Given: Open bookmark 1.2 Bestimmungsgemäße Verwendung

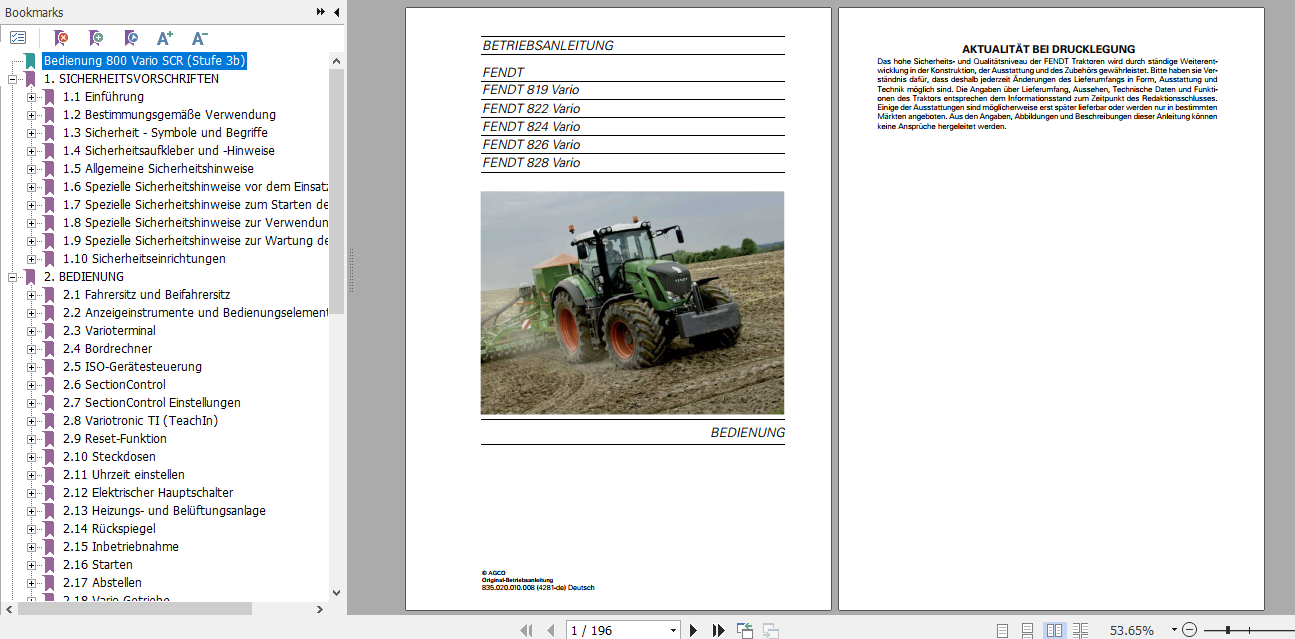Looking at the screenshot, I should [x=169, y=115].
